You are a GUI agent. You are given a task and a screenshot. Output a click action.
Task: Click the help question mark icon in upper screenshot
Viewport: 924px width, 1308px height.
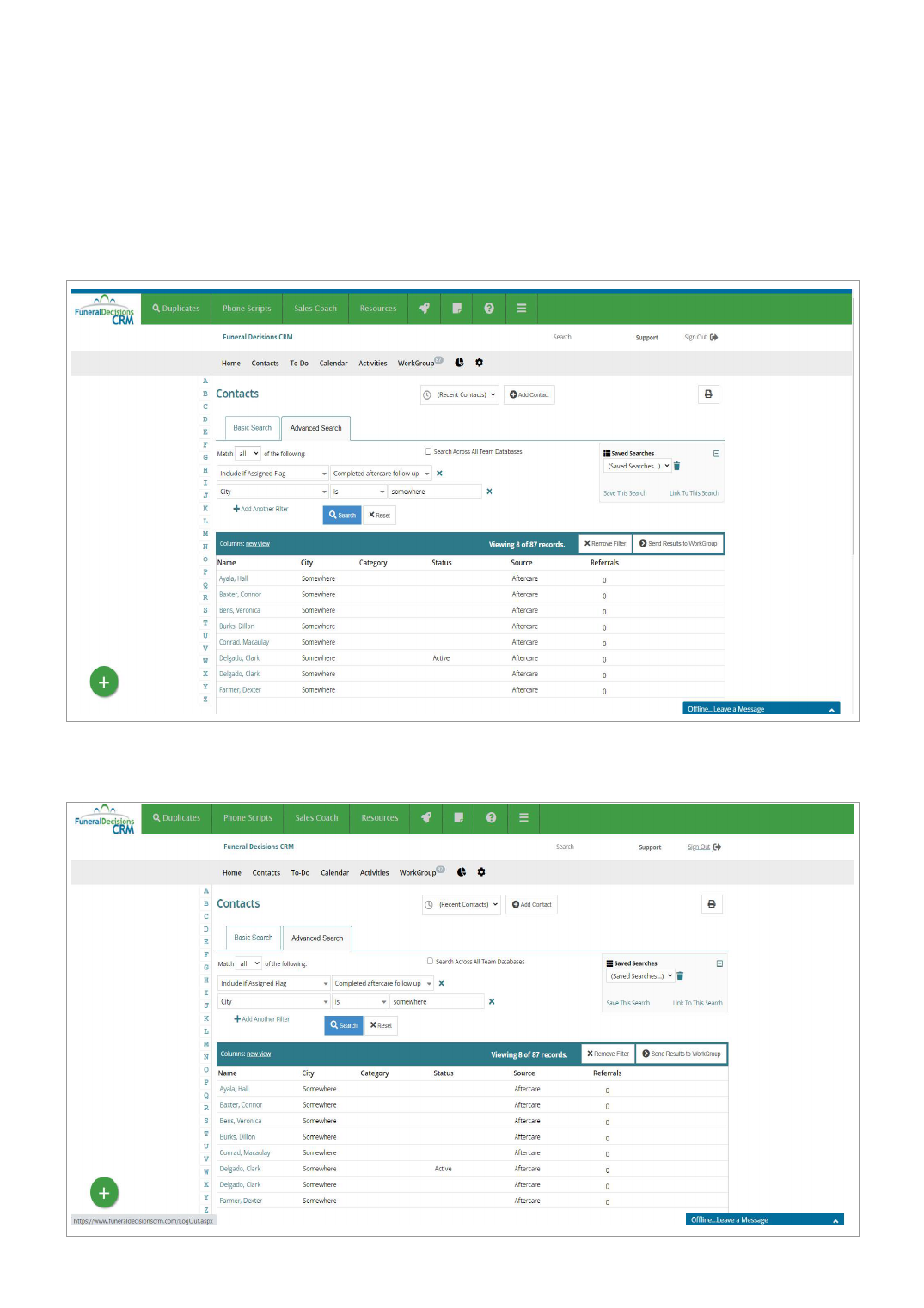pyautogui.click(x=489, y=309)
